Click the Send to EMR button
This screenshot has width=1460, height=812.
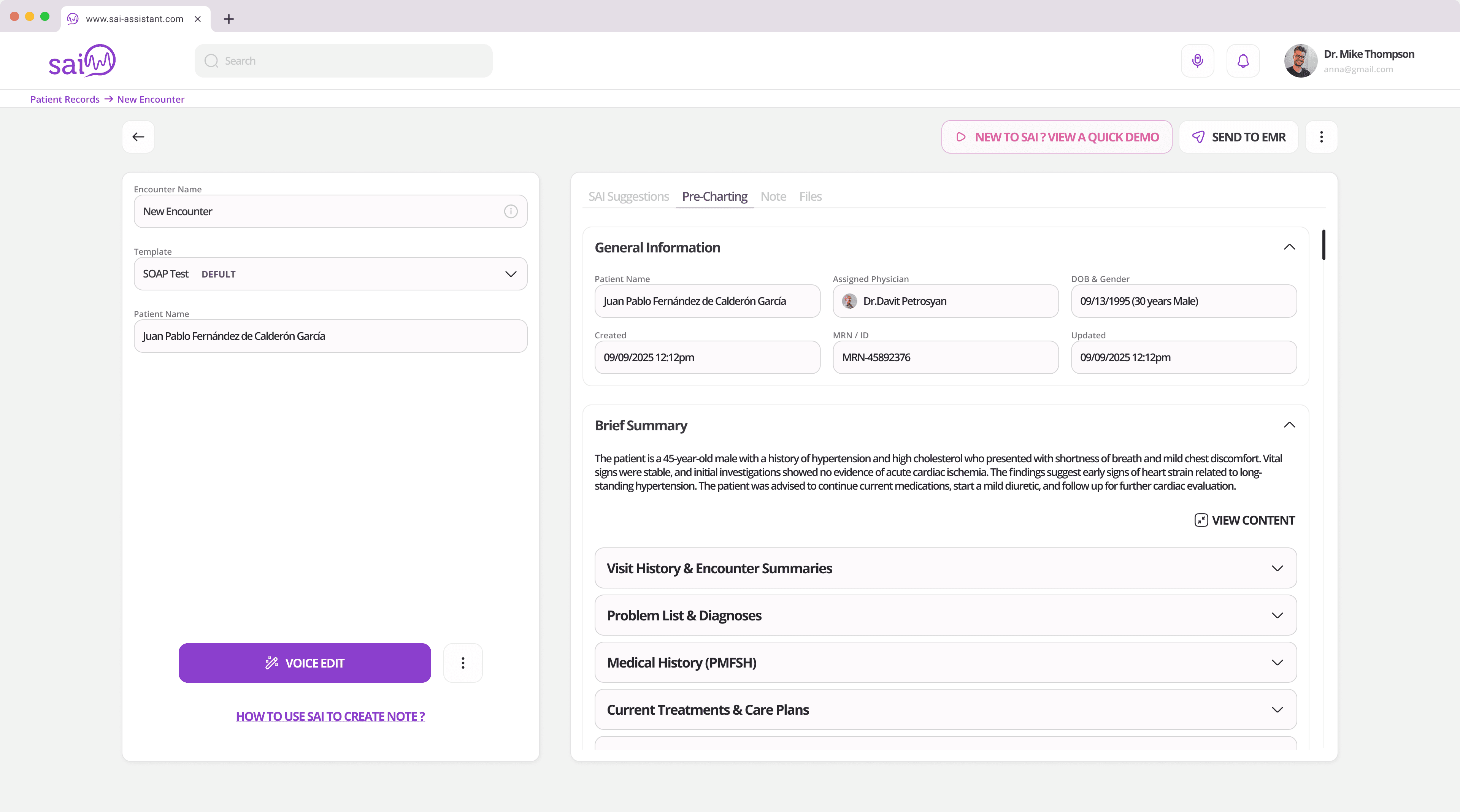click(x=1238, y=136)
